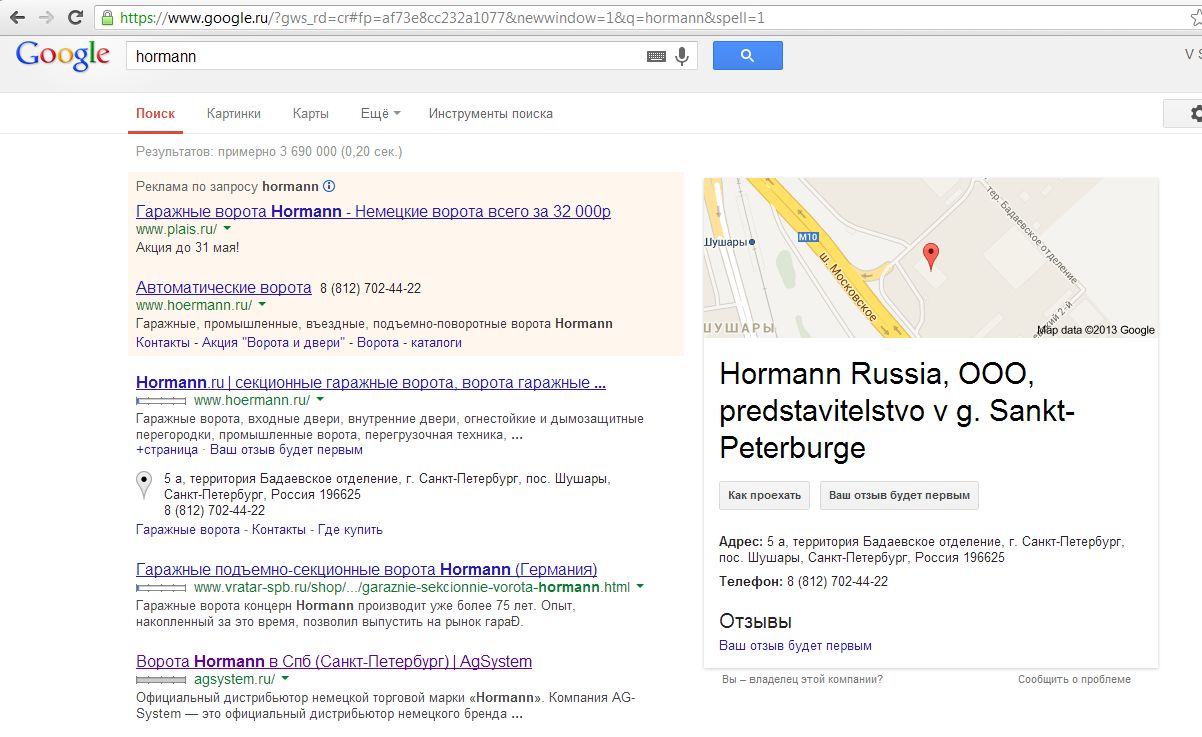The width and height of the screenshot is (1202, 737).
Task: Click the Шушары label on the map
Action: tap(725, 242)
